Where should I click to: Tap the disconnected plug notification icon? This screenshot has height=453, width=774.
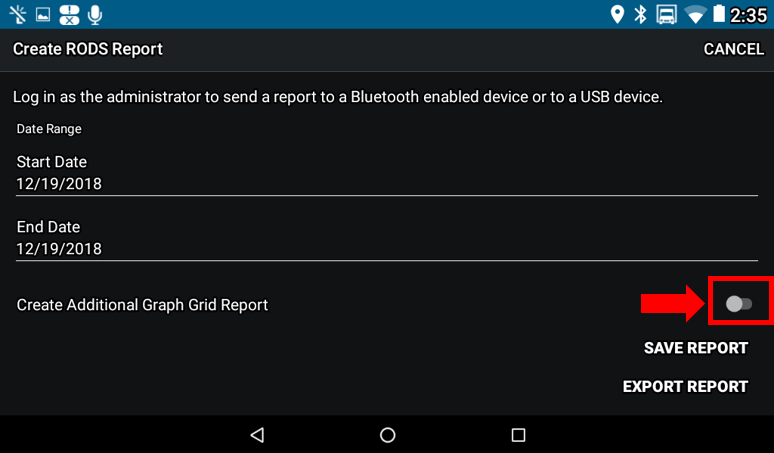[18, 14]
